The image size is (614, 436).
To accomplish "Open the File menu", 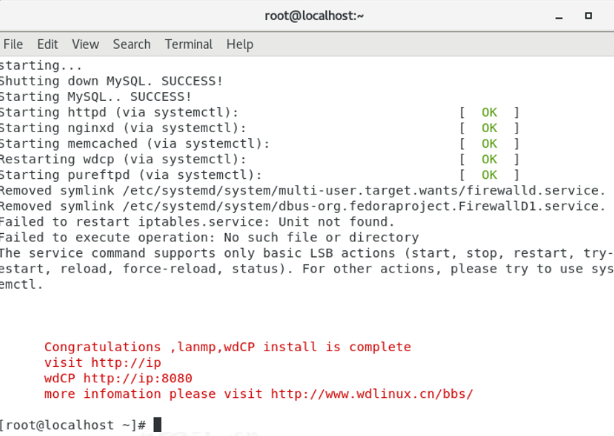I will [13, 44].
